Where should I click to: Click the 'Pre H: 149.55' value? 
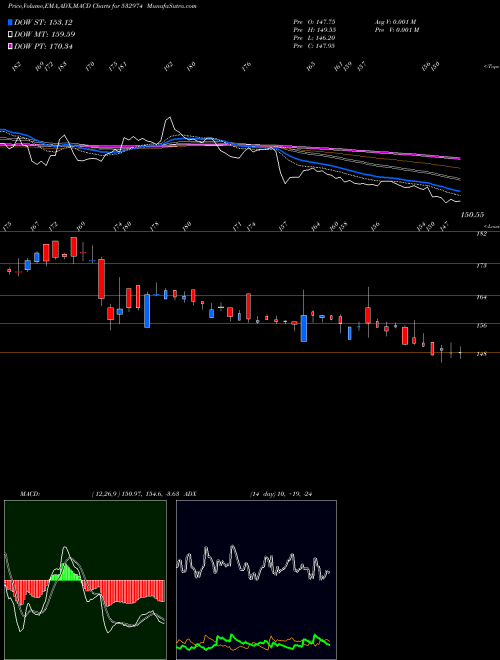tap(314, 30)
